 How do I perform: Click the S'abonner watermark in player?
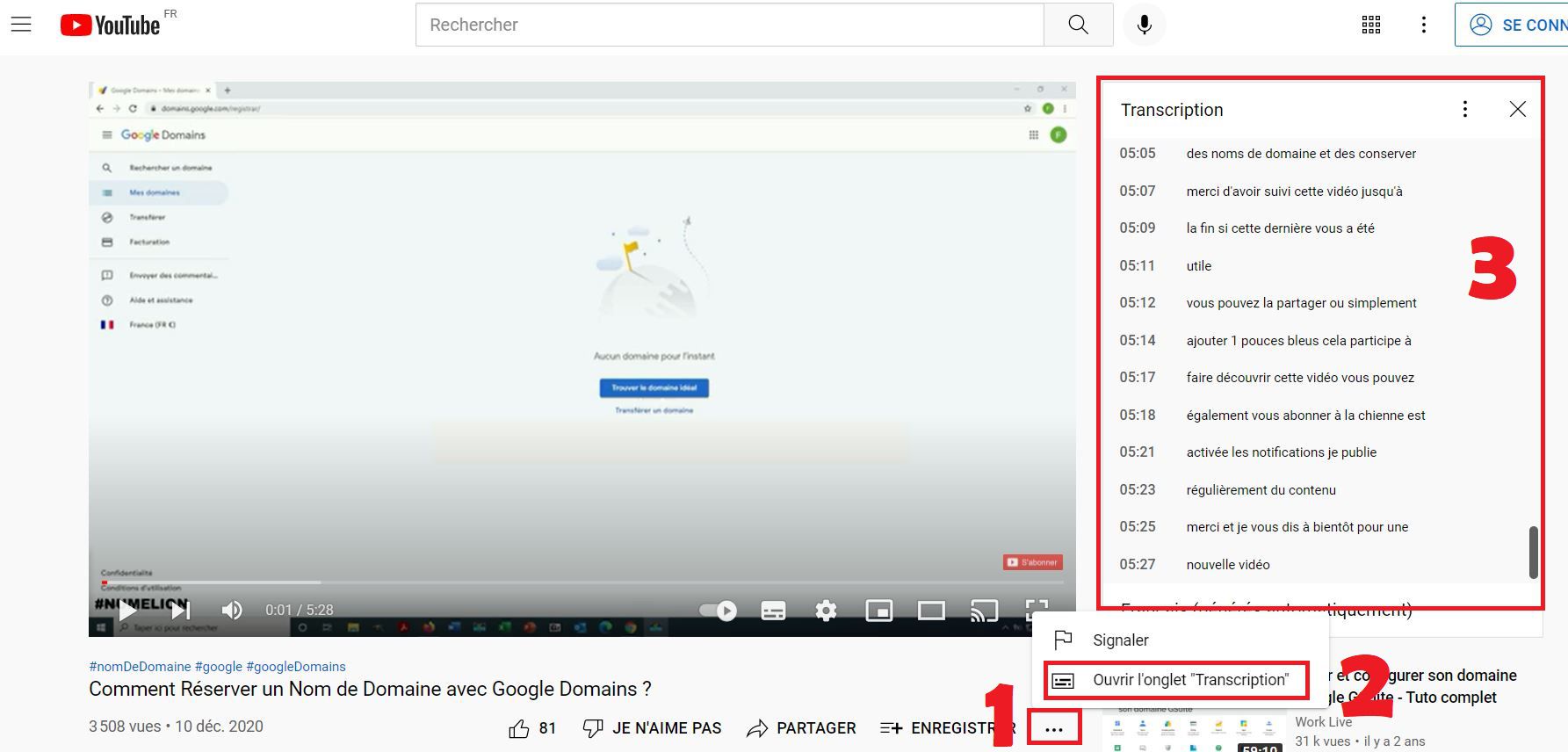click(1033, 562)
